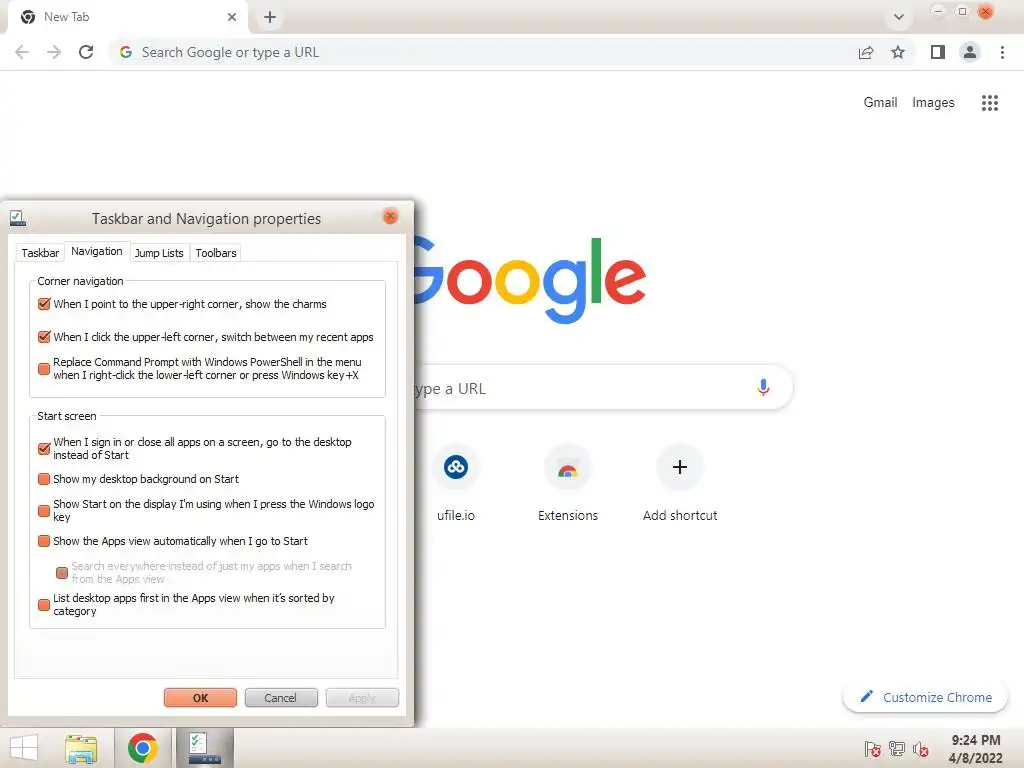
Task: Close the Taskbar and Navigation properties dialog
Action: click(x=390, y=216)
